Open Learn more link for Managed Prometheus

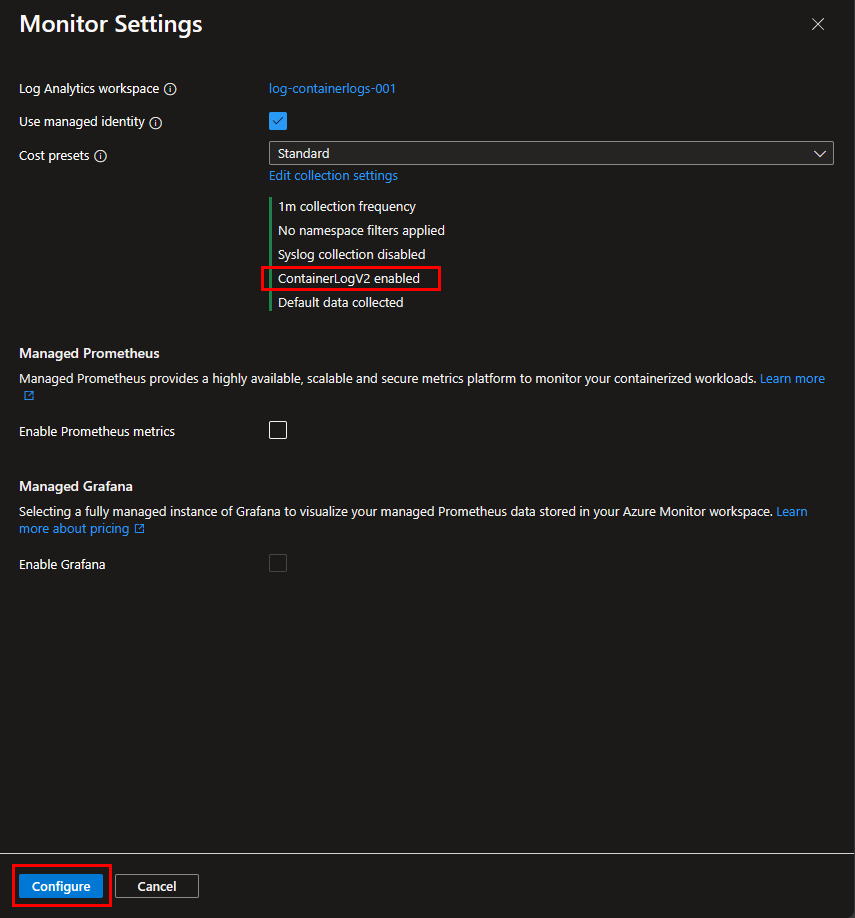click(792, 379)
